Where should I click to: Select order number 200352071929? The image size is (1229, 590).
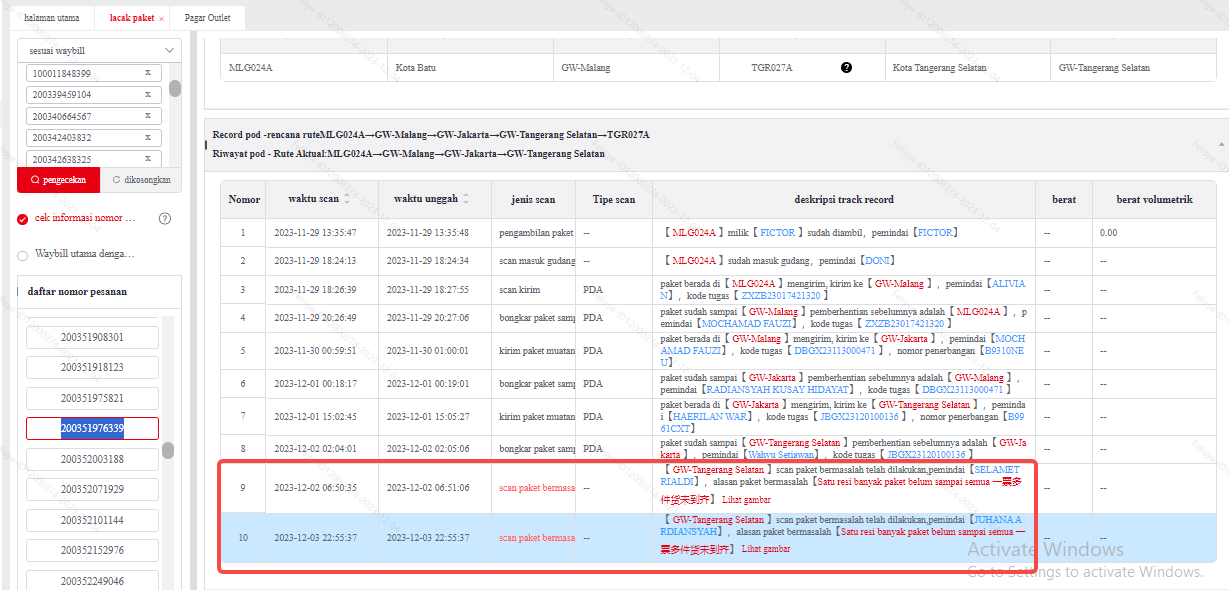pos(92,489)
